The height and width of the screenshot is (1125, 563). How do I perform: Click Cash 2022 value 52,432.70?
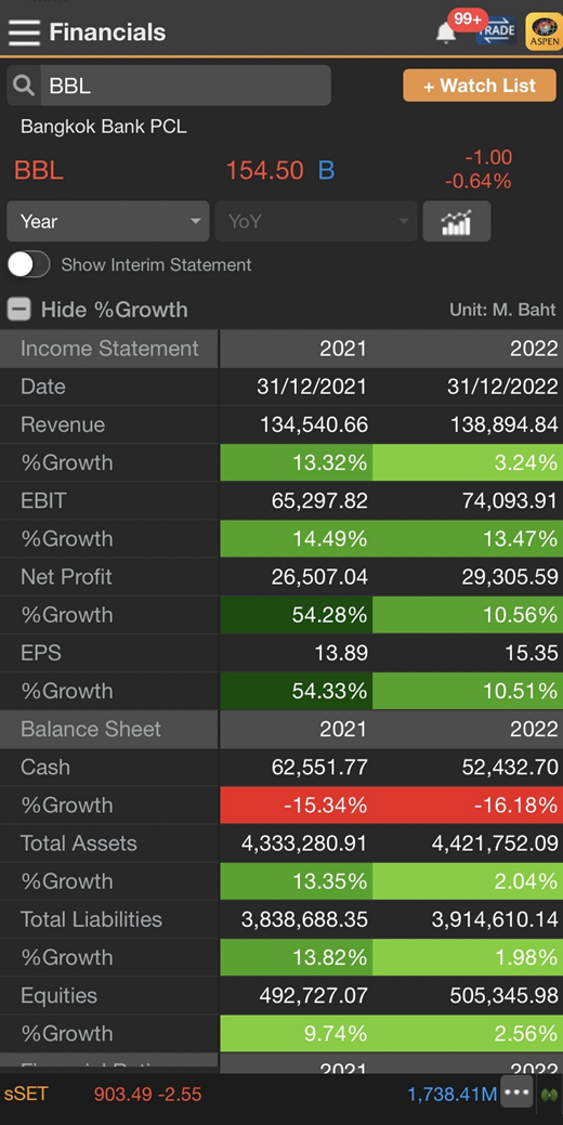510,767
